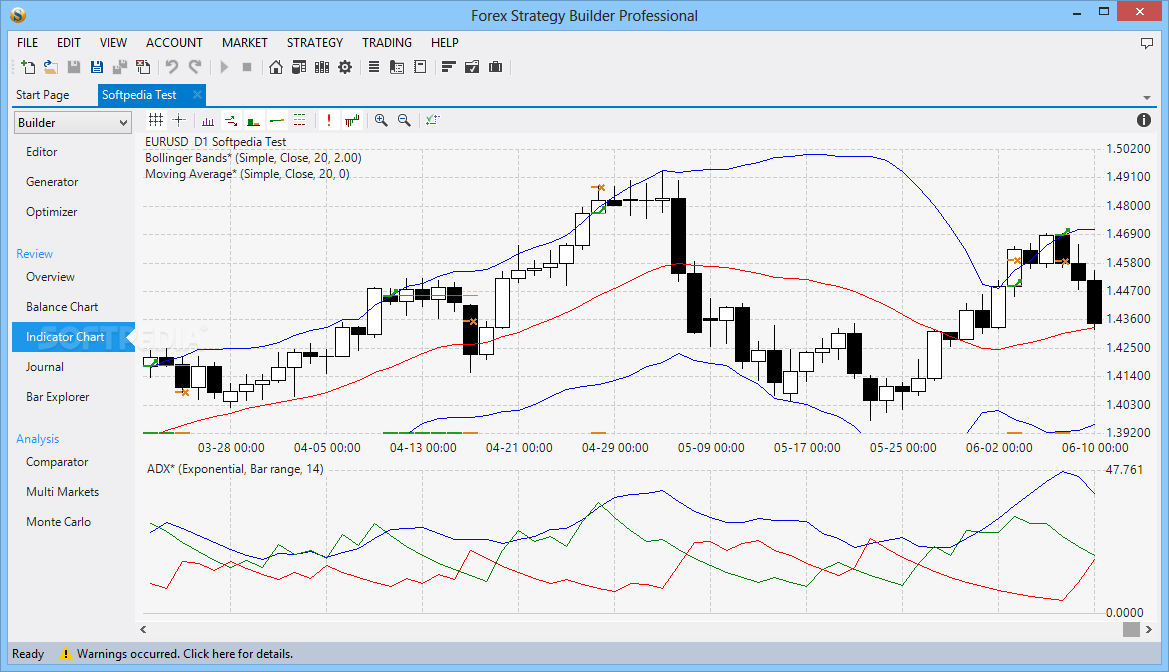Click the four-horizontal-lines list icon
1169x672 pixels.
(x=374, y=67)
